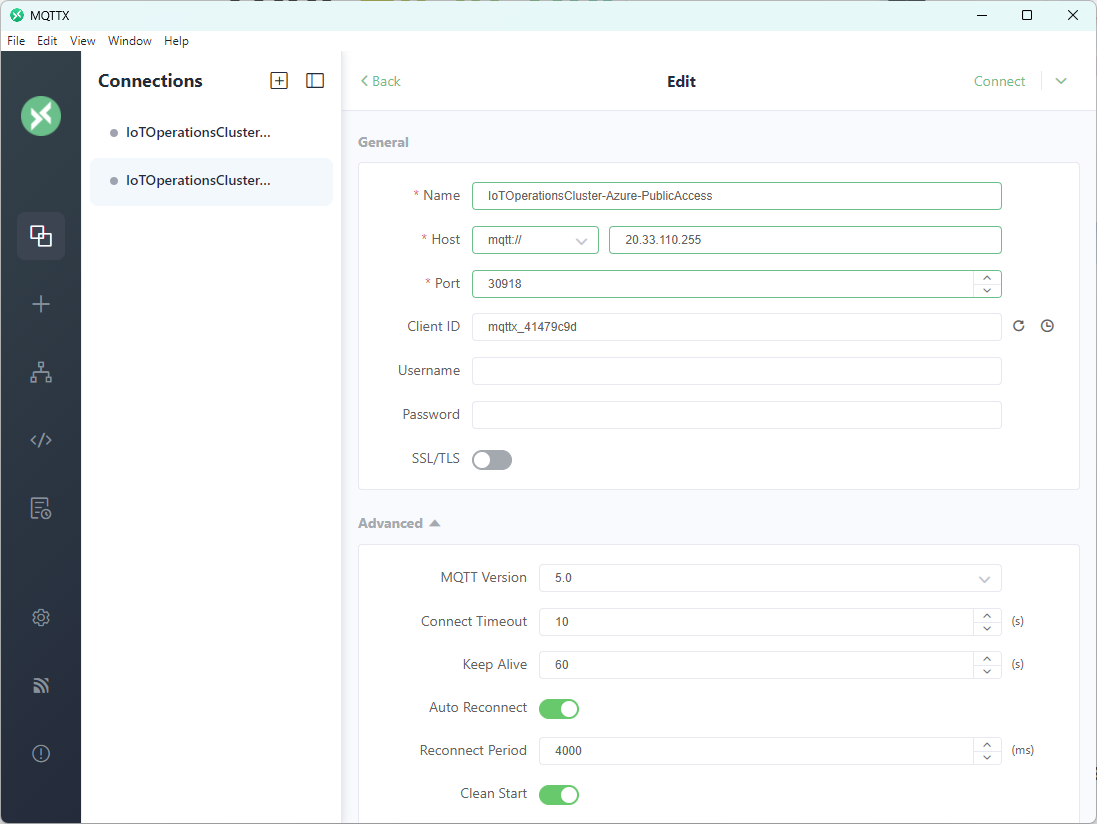Turn off the Clean Start switch
1097x824 pixels.
(x=559, y=795)
